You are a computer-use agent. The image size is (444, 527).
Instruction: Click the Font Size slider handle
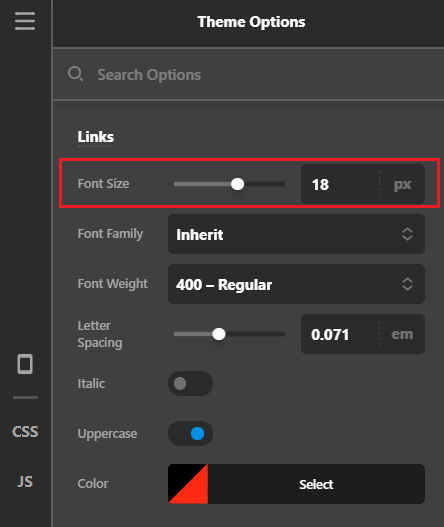tap(237, 184)
